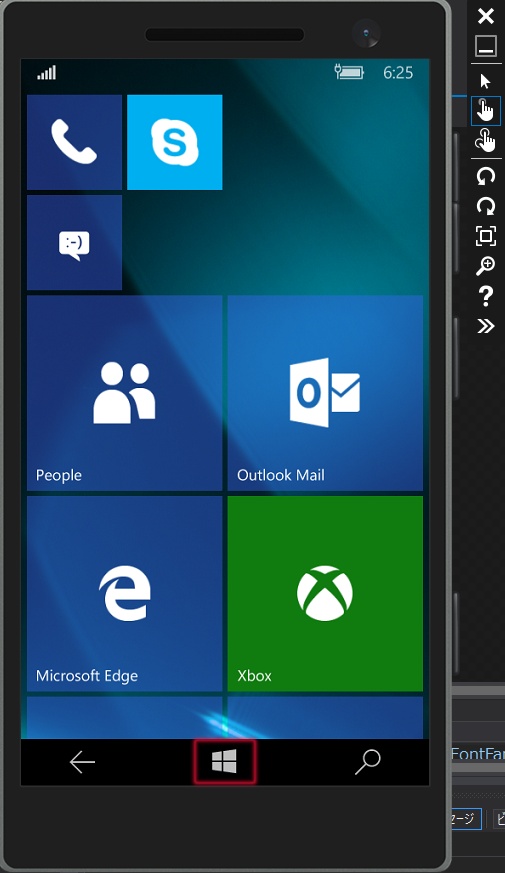
Task: Open the People tile
Action: [125, 393]
